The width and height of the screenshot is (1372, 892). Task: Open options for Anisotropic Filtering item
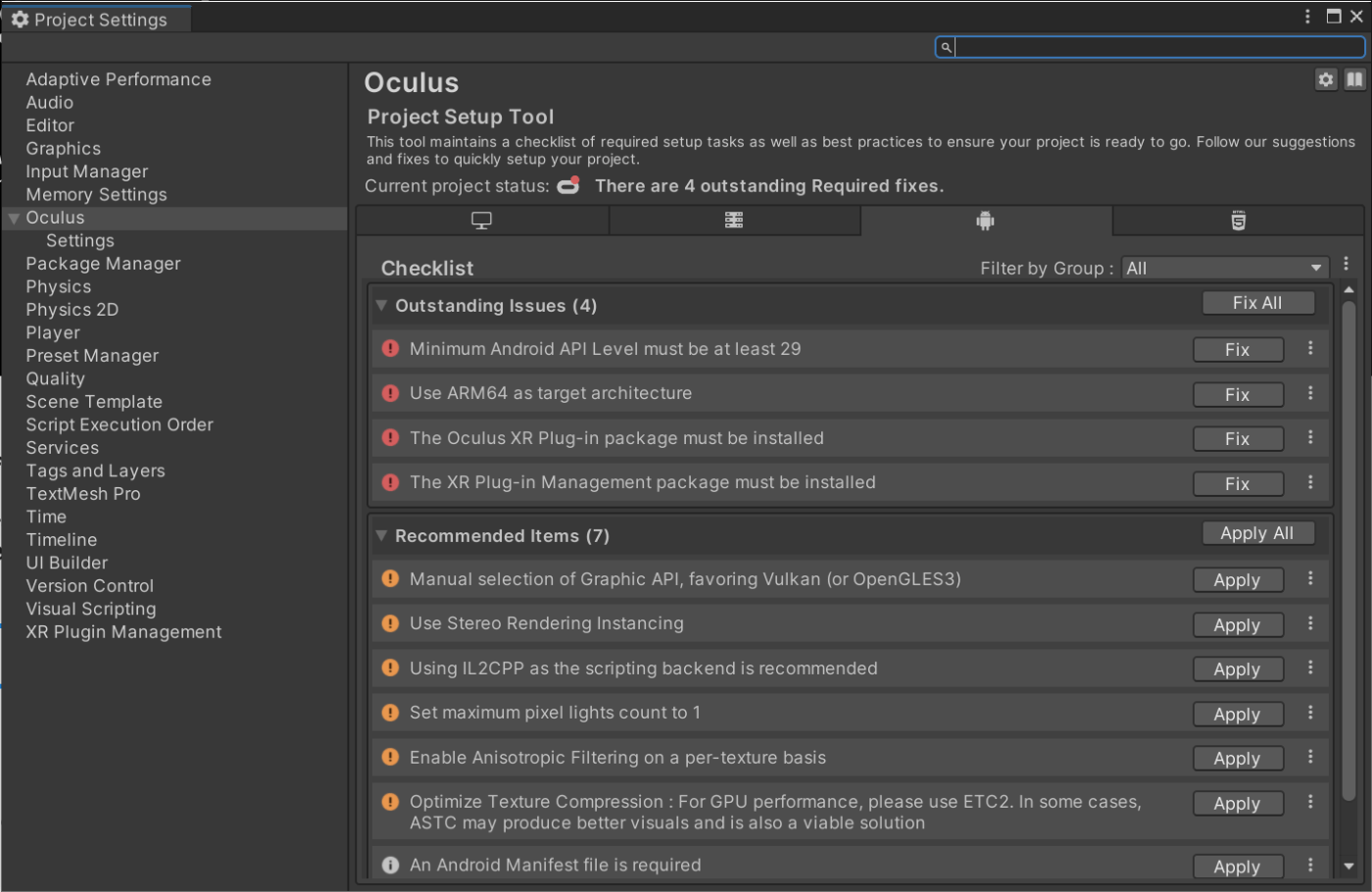coord(1310,757)
